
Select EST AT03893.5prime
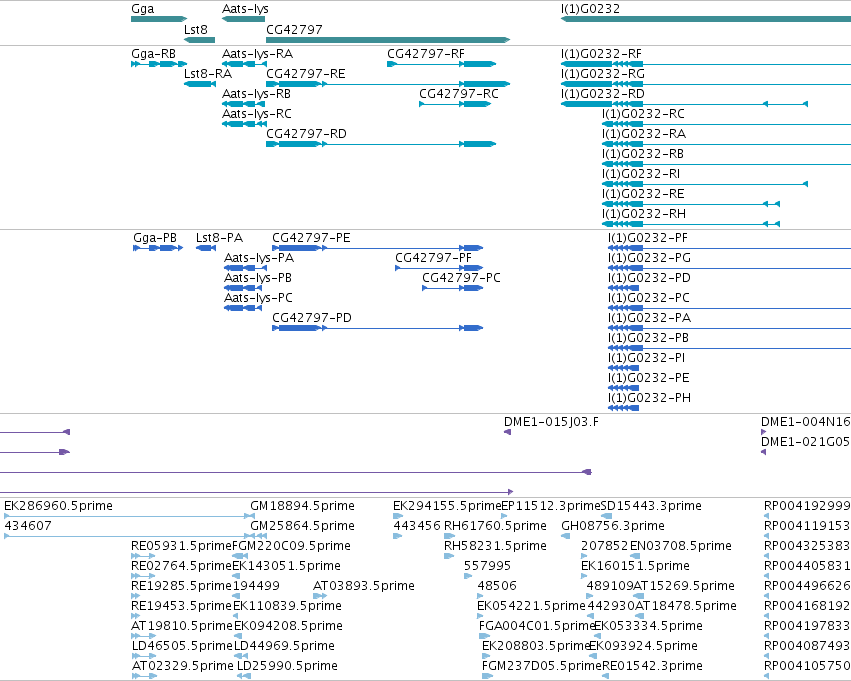364,586
